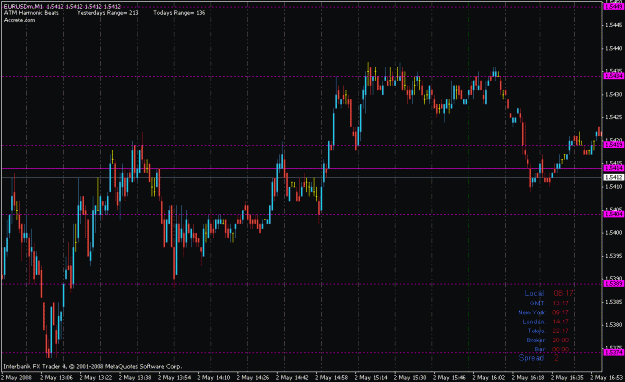Click the 1.5395 price scale value
The image size is (625, 382).
[x=614, y=256]
